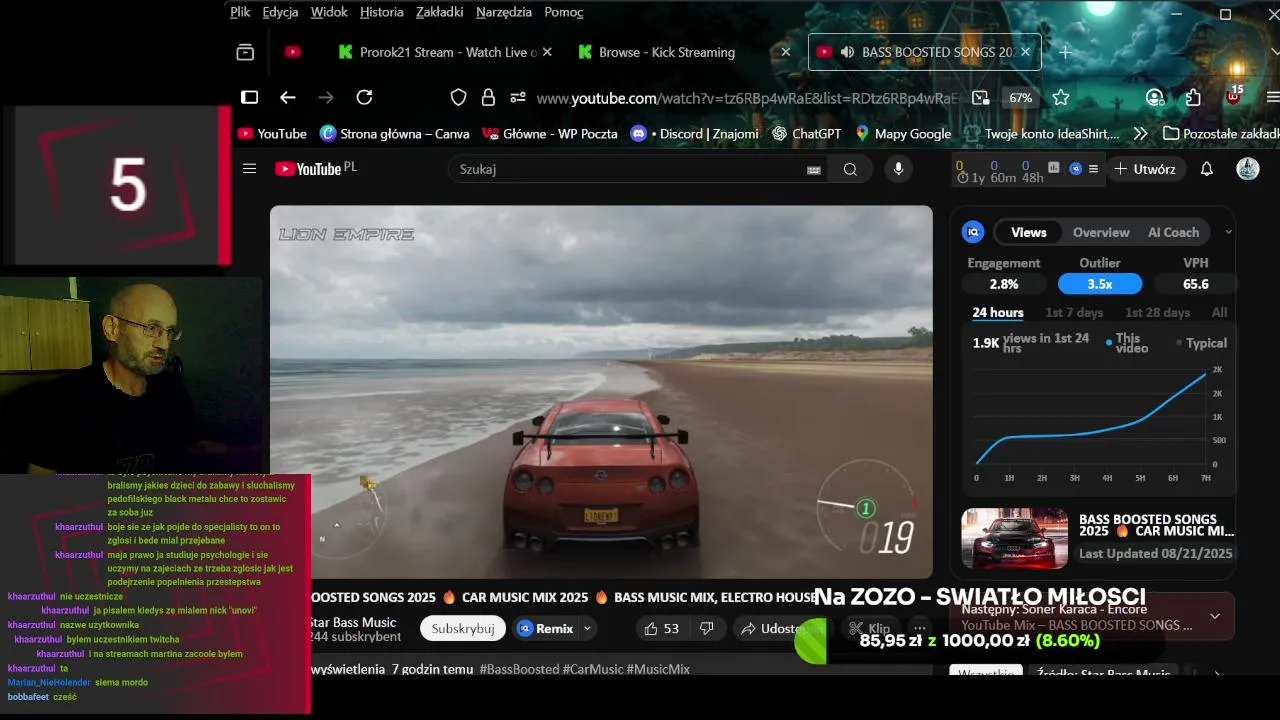The image size is (1280, 720).
Task: Like the video with thumbs up 53
Action: pos(662,629)
